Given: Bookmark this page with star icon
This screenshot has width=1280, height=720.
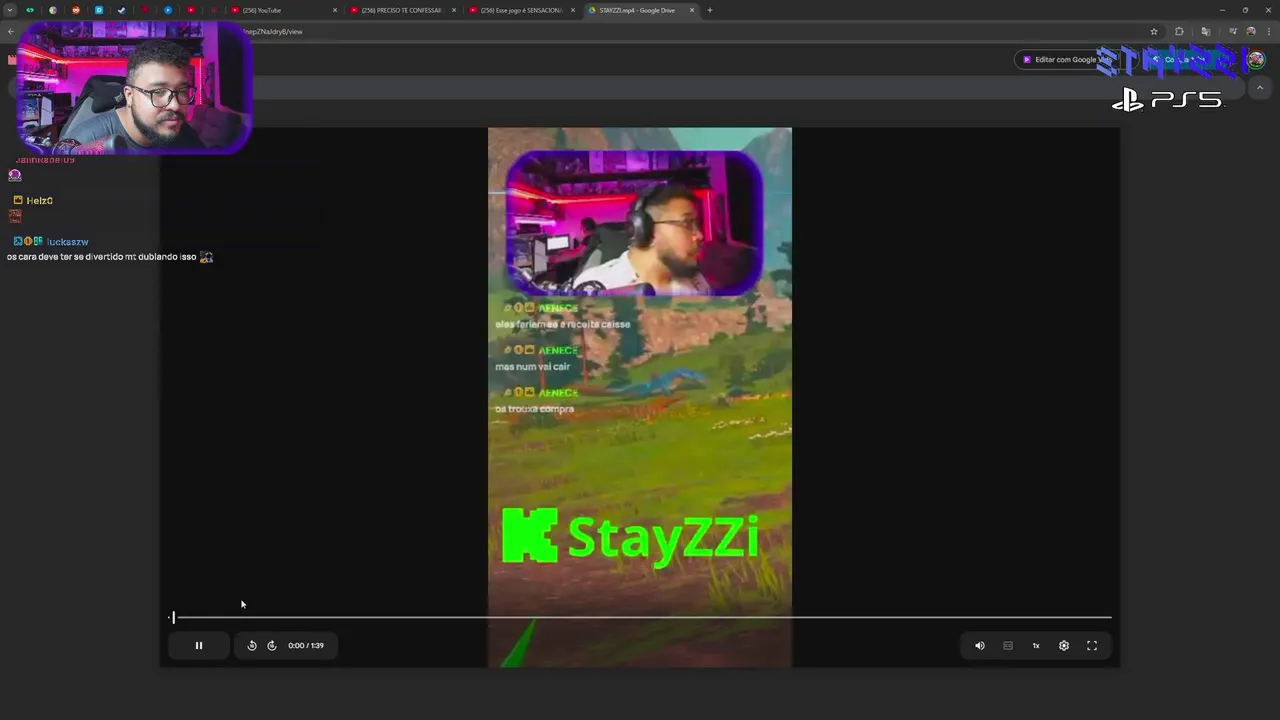Looking at the screenshot, I should pos(1154,31).
